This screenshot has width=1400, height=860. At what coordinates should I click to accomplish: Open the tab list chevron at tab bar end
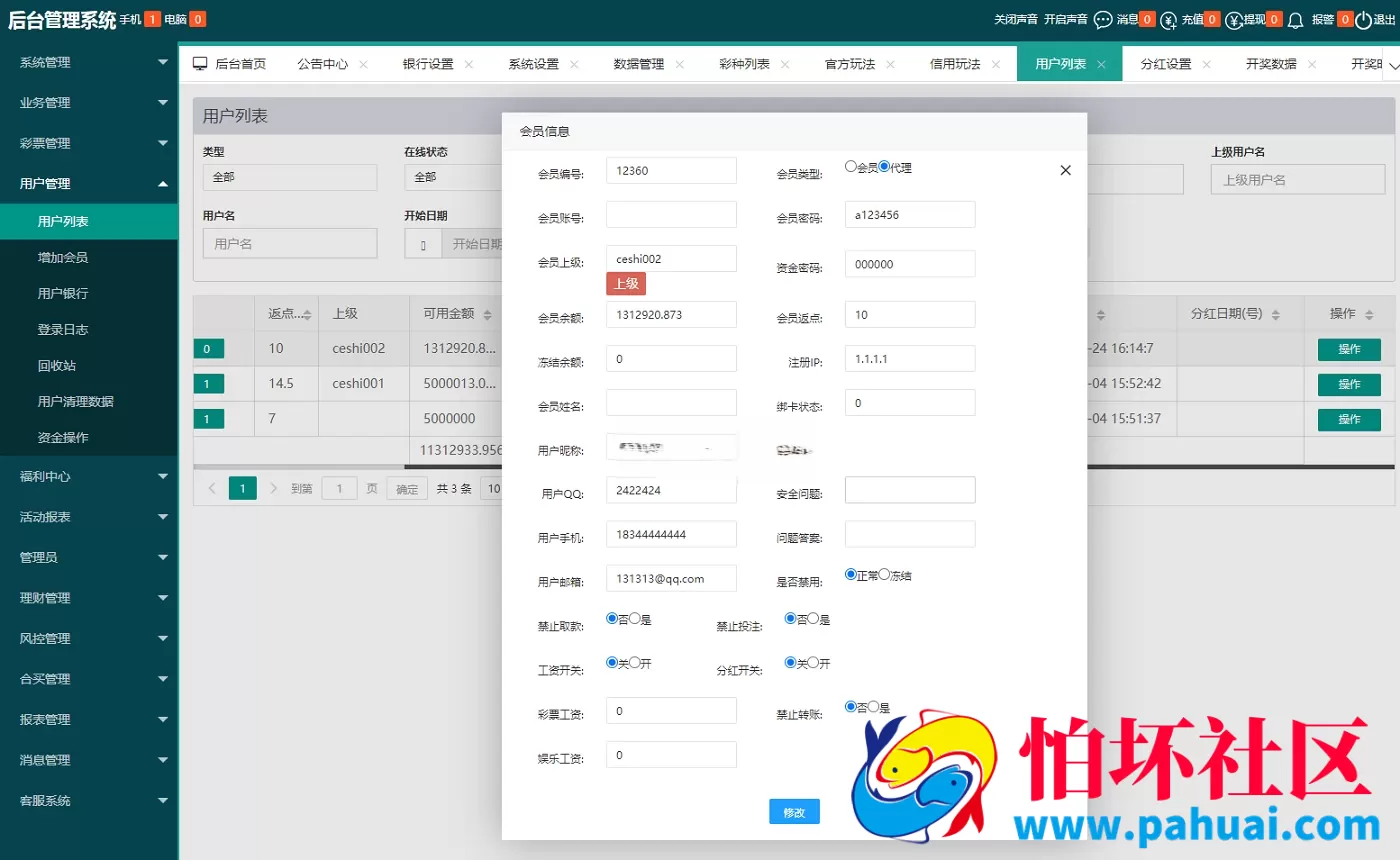pyautogui.click(x=1391, y=64)
